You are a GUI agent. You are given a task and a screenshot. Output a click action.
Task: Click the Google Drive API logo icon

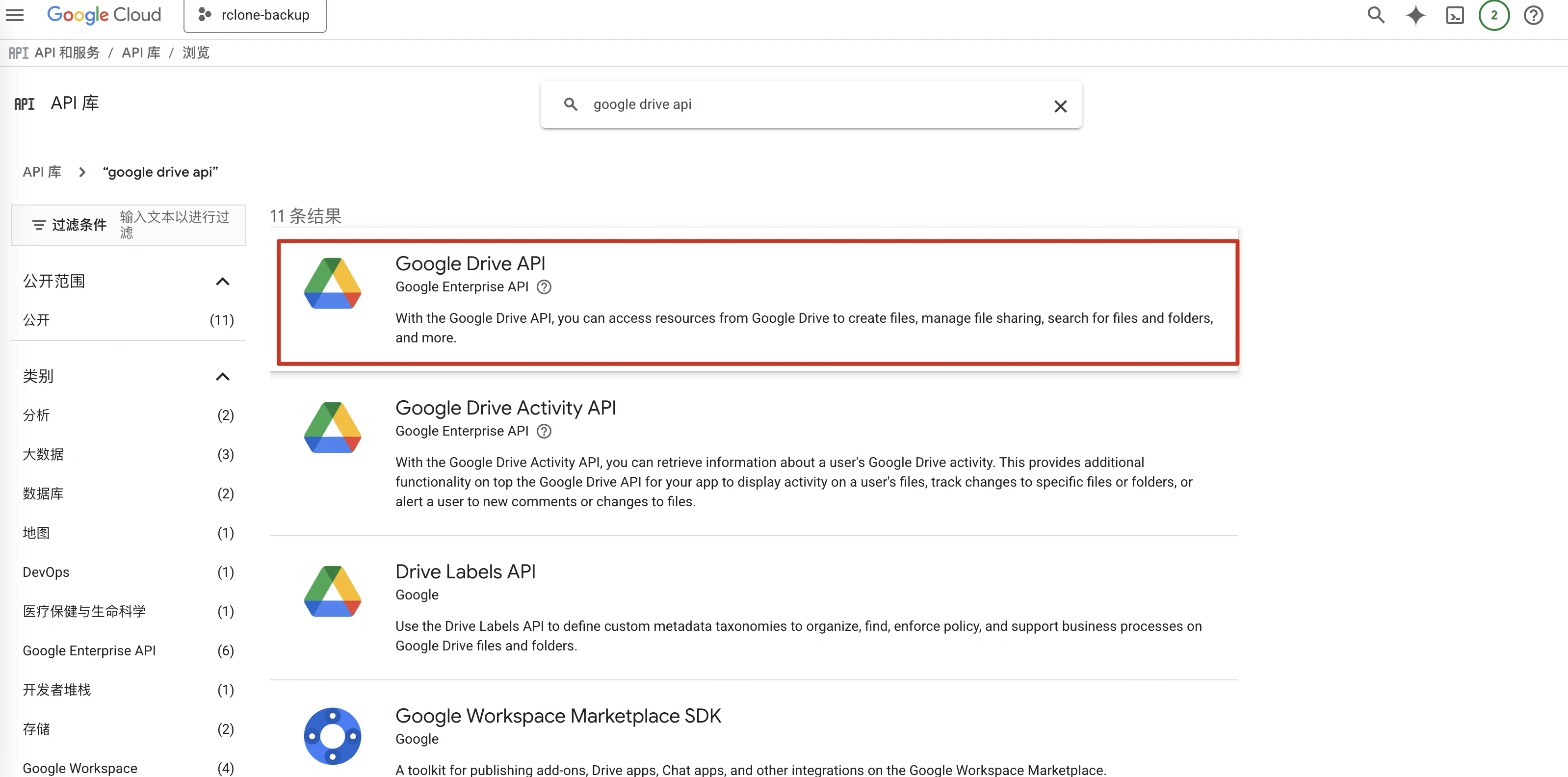tap(332, 283)
